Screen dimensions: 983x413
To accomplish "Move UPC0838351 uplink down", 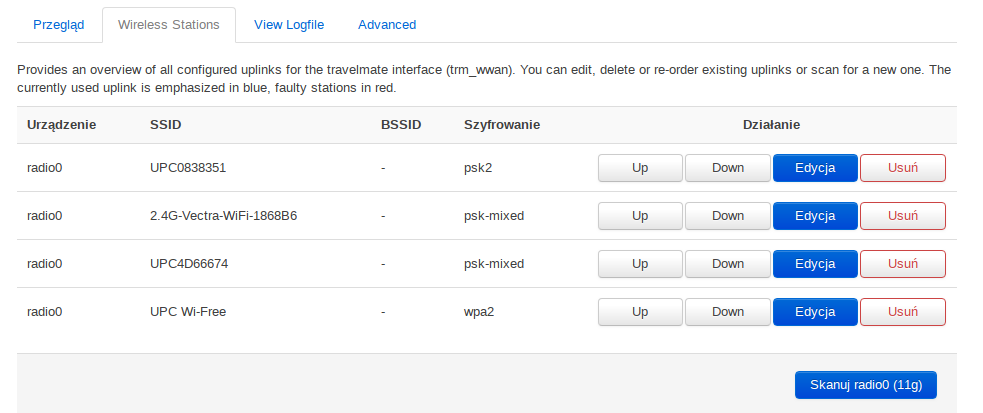I will coord(727,168).
